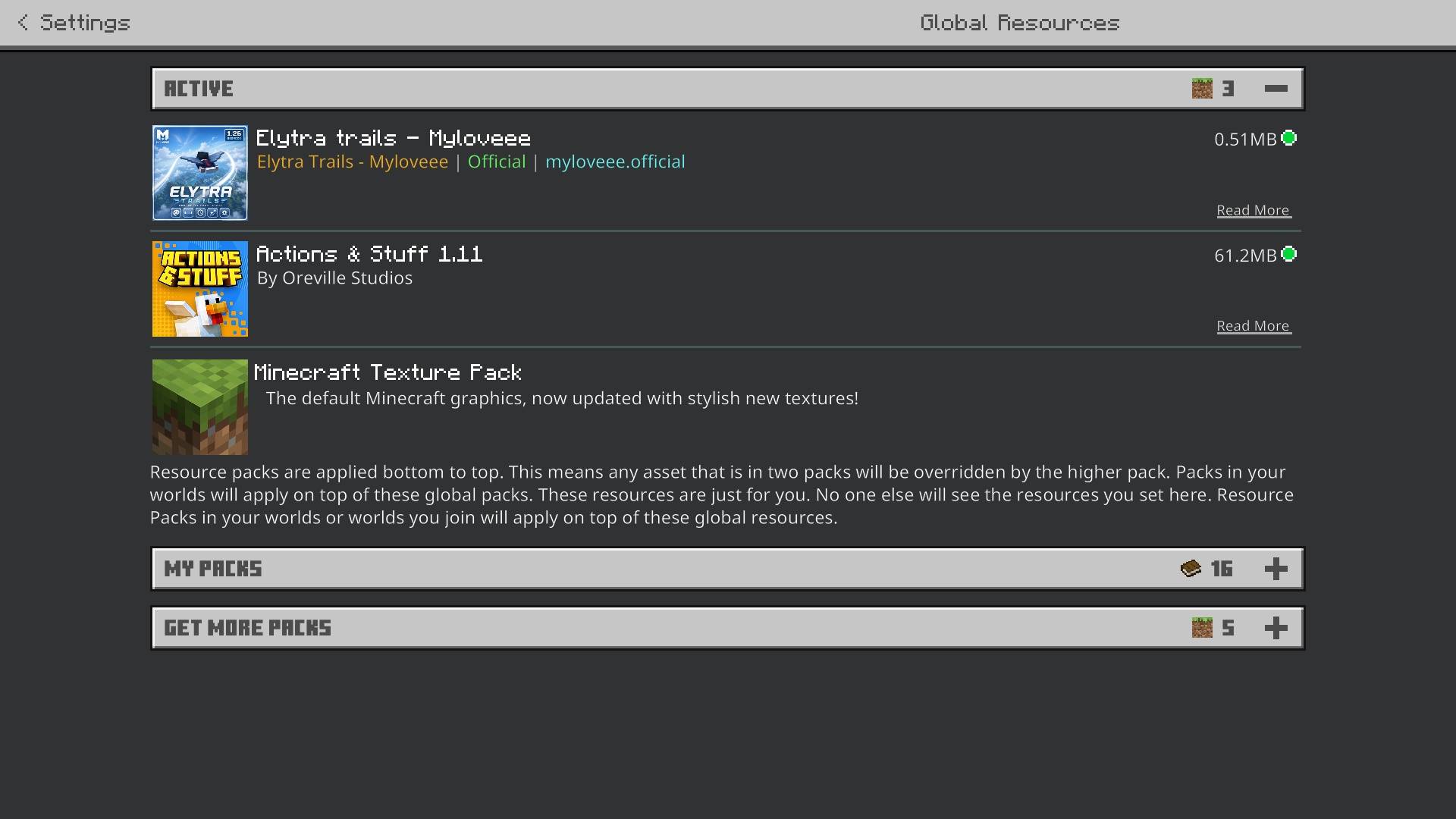Click the plus icon in Get More Packs

pos(1276,628)
